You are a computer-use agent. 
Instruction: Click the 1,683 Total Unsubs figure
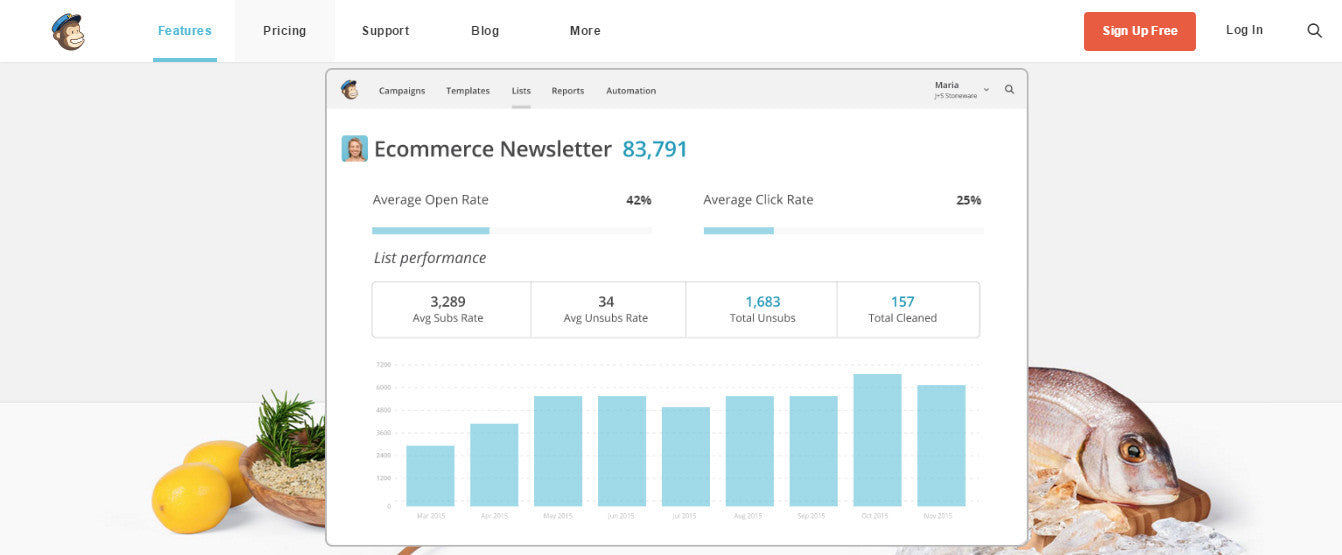tap(762, 302)
